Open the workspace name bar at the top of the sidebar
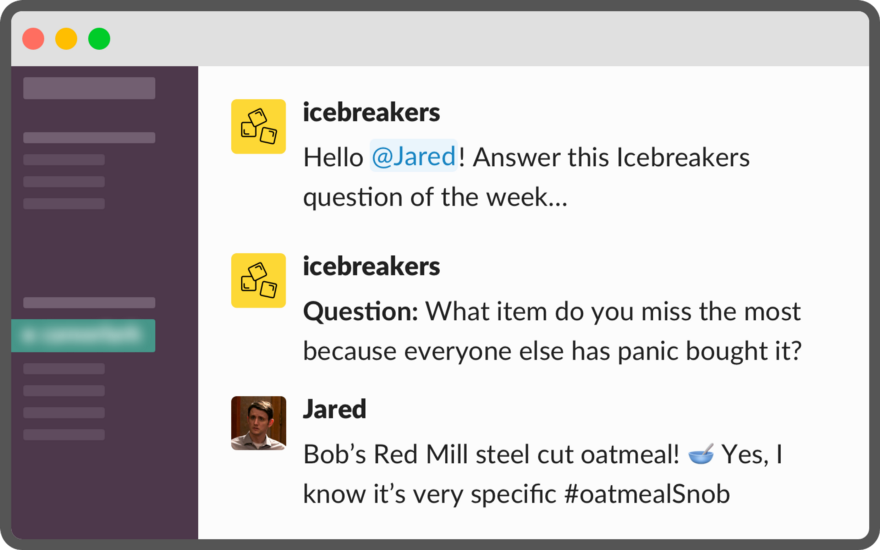880x550 pixels. click(89, 88)
